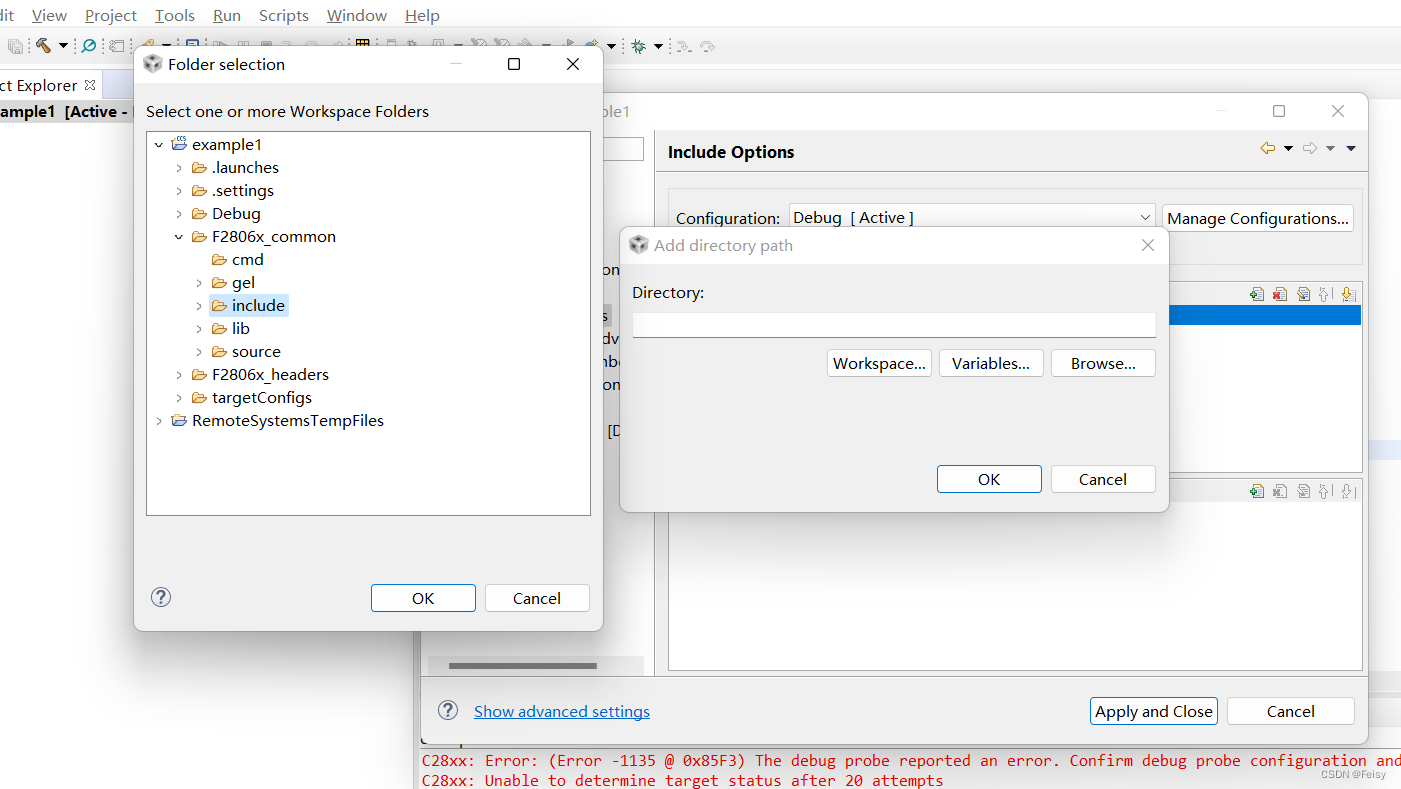This screenshot has height=789, width=1401.
Task: Click the back arrow in Include Options
Action: point(1268,148)
